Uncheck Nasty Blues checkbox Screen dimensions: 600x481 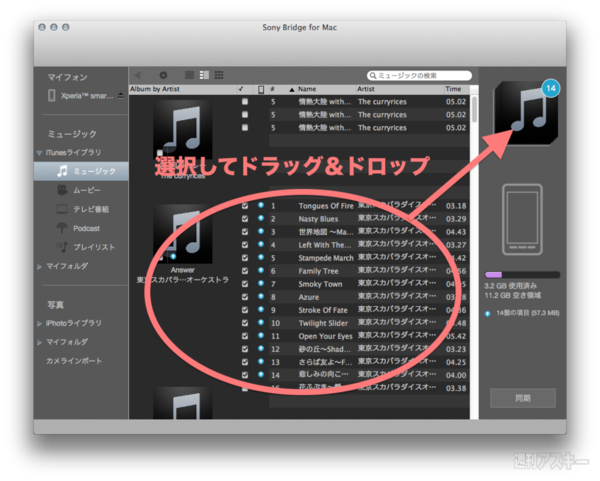[x=245, y=219]
